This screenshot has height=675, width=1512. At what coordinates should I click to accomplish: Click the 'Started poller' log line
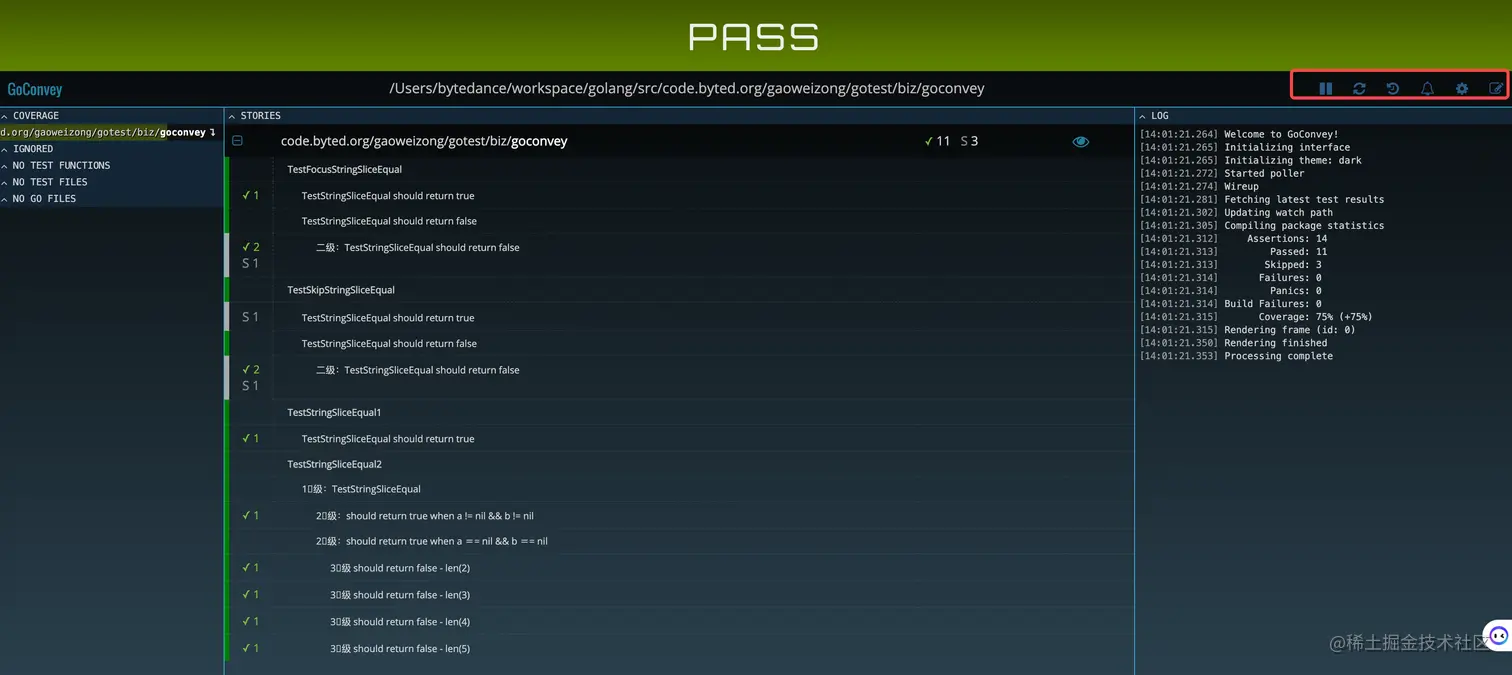[x=1221, y=173]
